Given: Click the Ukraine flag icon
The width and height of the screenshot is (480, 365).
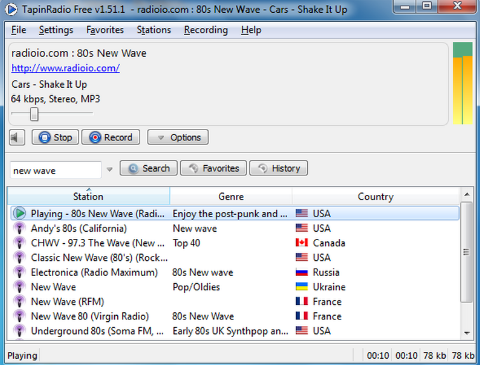Looking at the screenshot, I should (x=302, y=287).
